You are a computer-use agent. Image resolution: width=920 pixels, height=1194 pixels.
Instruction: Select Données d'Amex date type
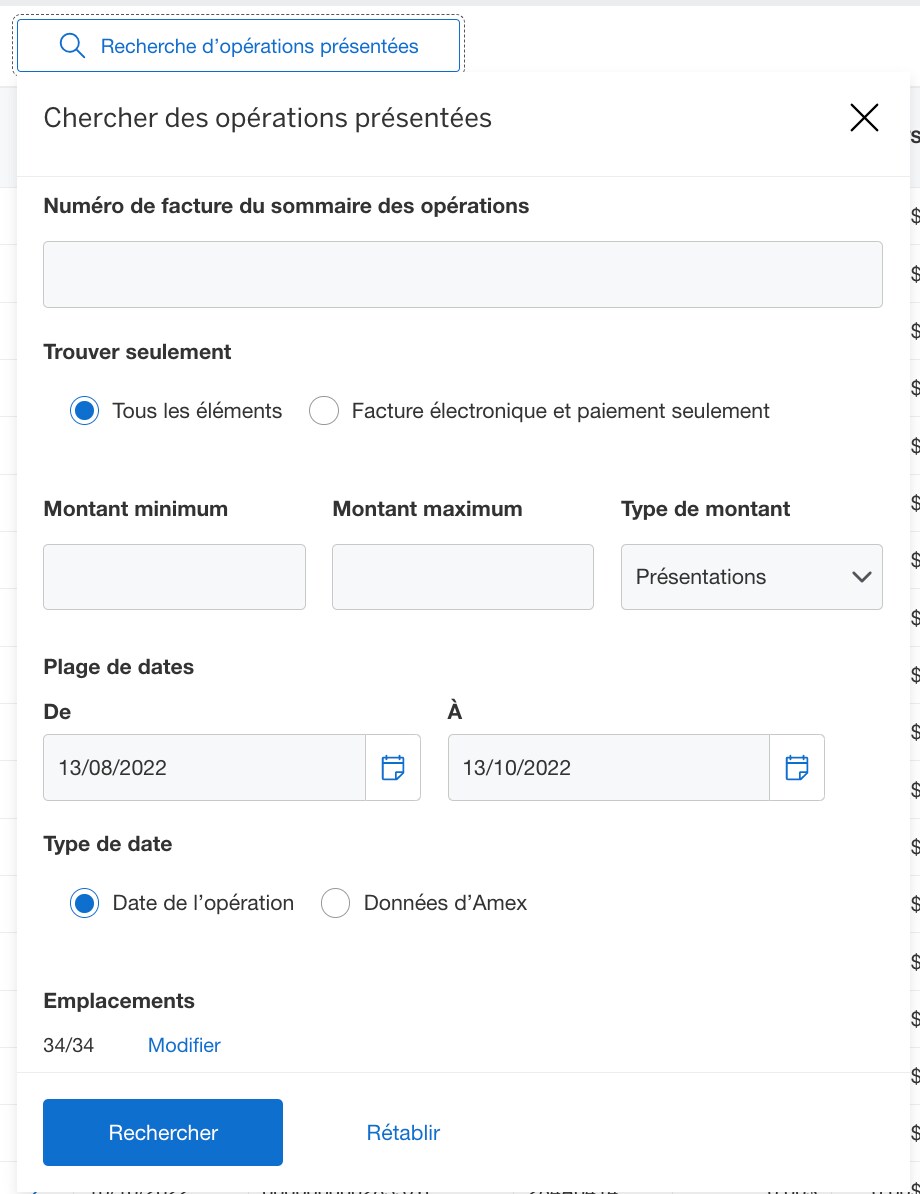[336, 902]
